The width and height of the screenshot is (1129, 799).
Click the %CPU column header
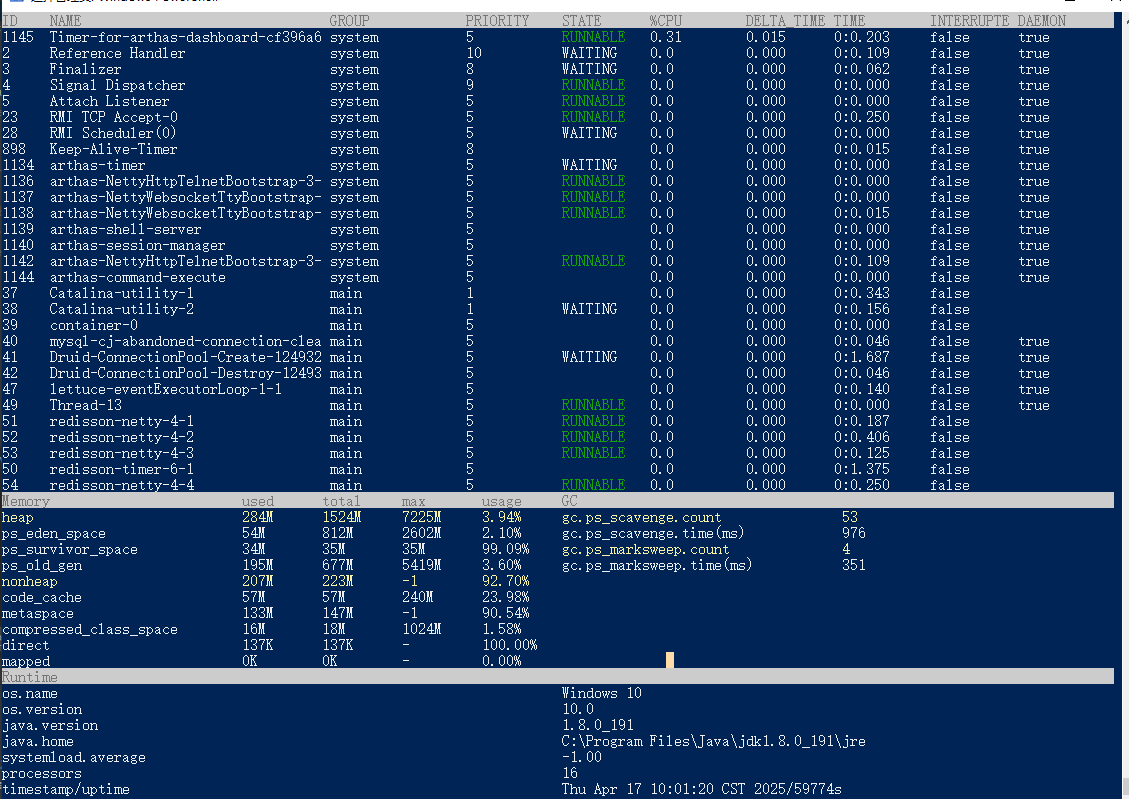click(665, 21)
